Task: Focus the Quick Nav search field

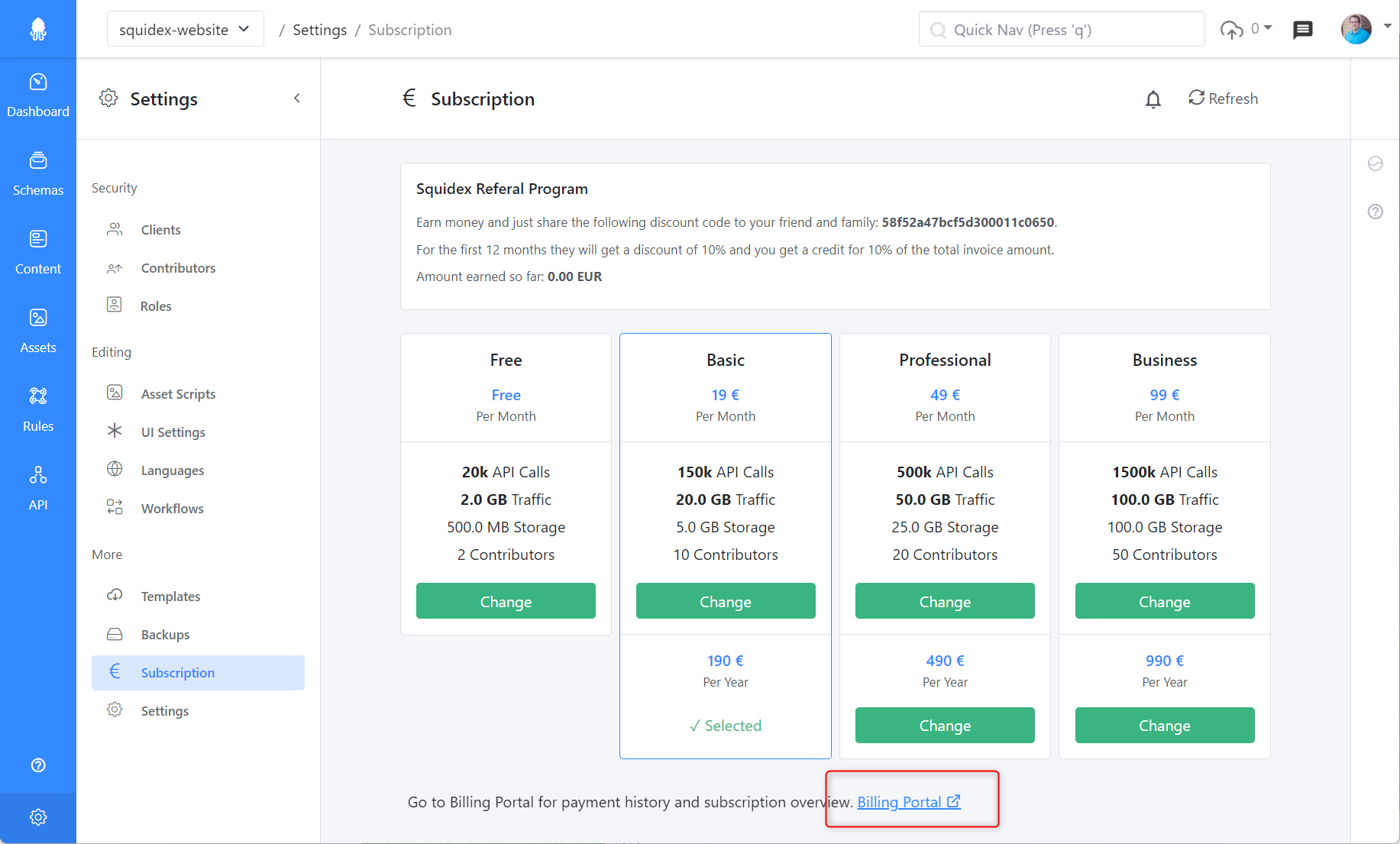Action: pyautogui.click(x=1062, y=29)
